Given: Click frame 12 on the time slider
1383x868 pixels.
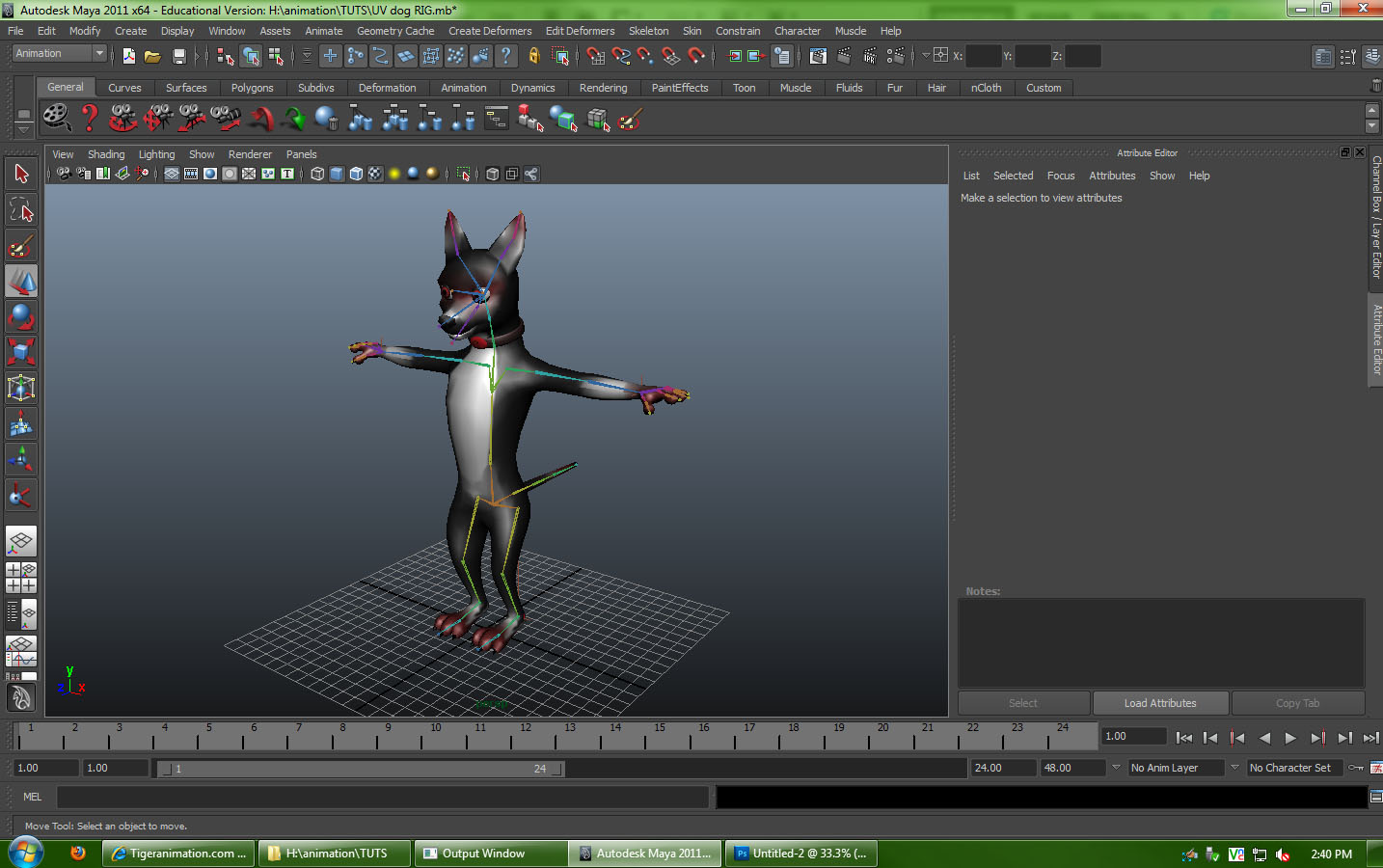Looking at the screenshot, I should tap(526, 737).
